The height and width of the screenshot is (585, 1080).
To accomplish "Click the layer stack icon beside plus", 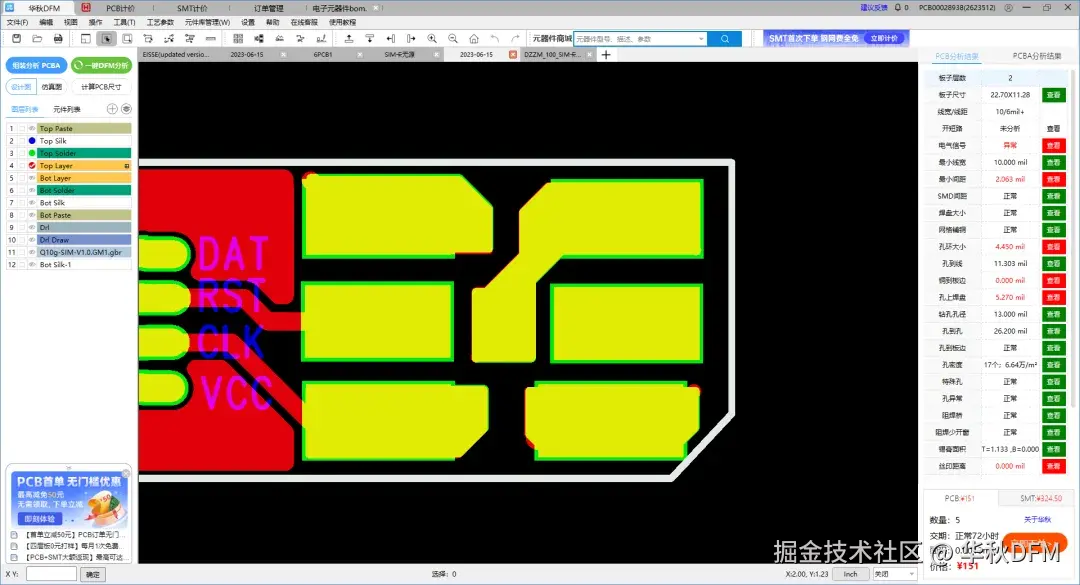I will point(126,109).
